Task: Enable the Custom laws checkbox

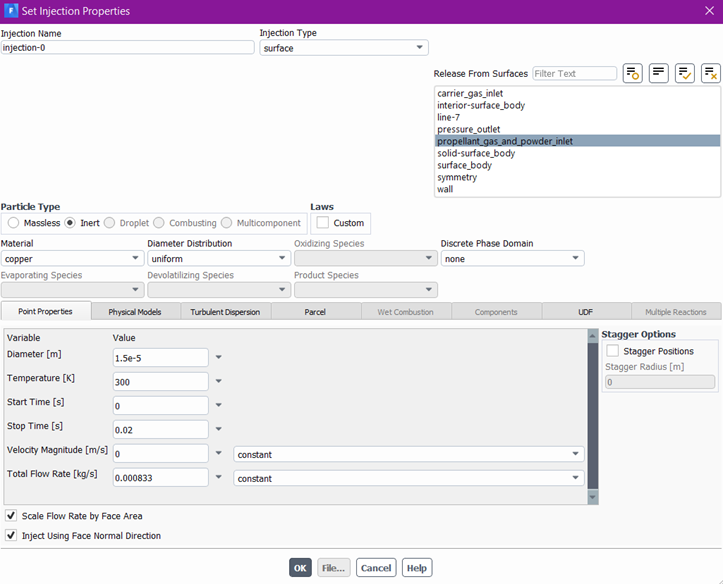Action: pyautogui.click(x=323, y=223)
